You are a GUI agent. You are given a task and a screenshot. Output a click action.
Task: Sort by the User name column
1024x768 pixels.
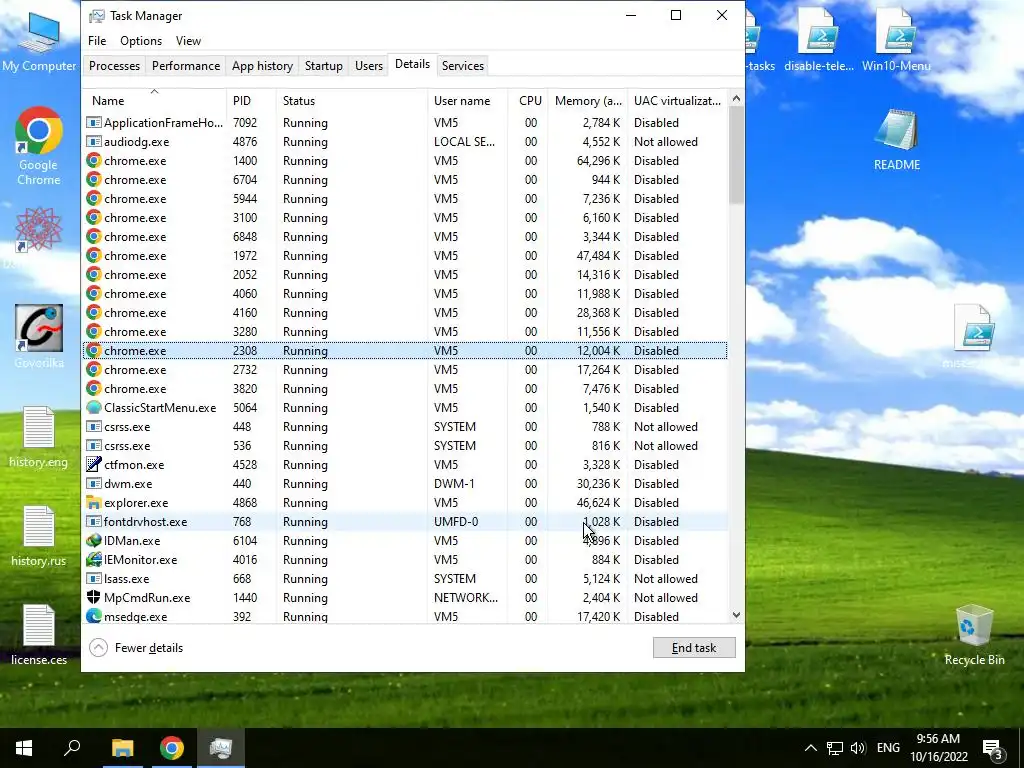(x=468, y=101)
